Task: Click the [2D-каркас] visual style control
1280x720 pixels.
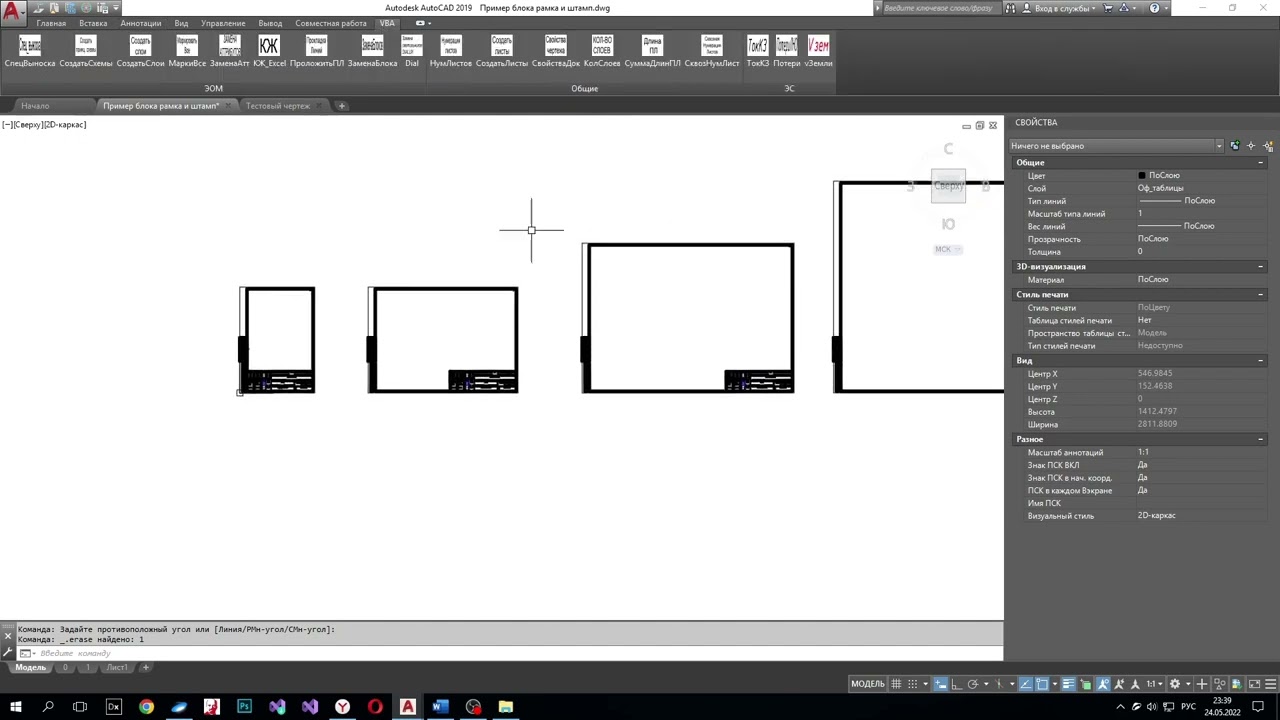Action: pyautogui.click(x=65, y=125)
